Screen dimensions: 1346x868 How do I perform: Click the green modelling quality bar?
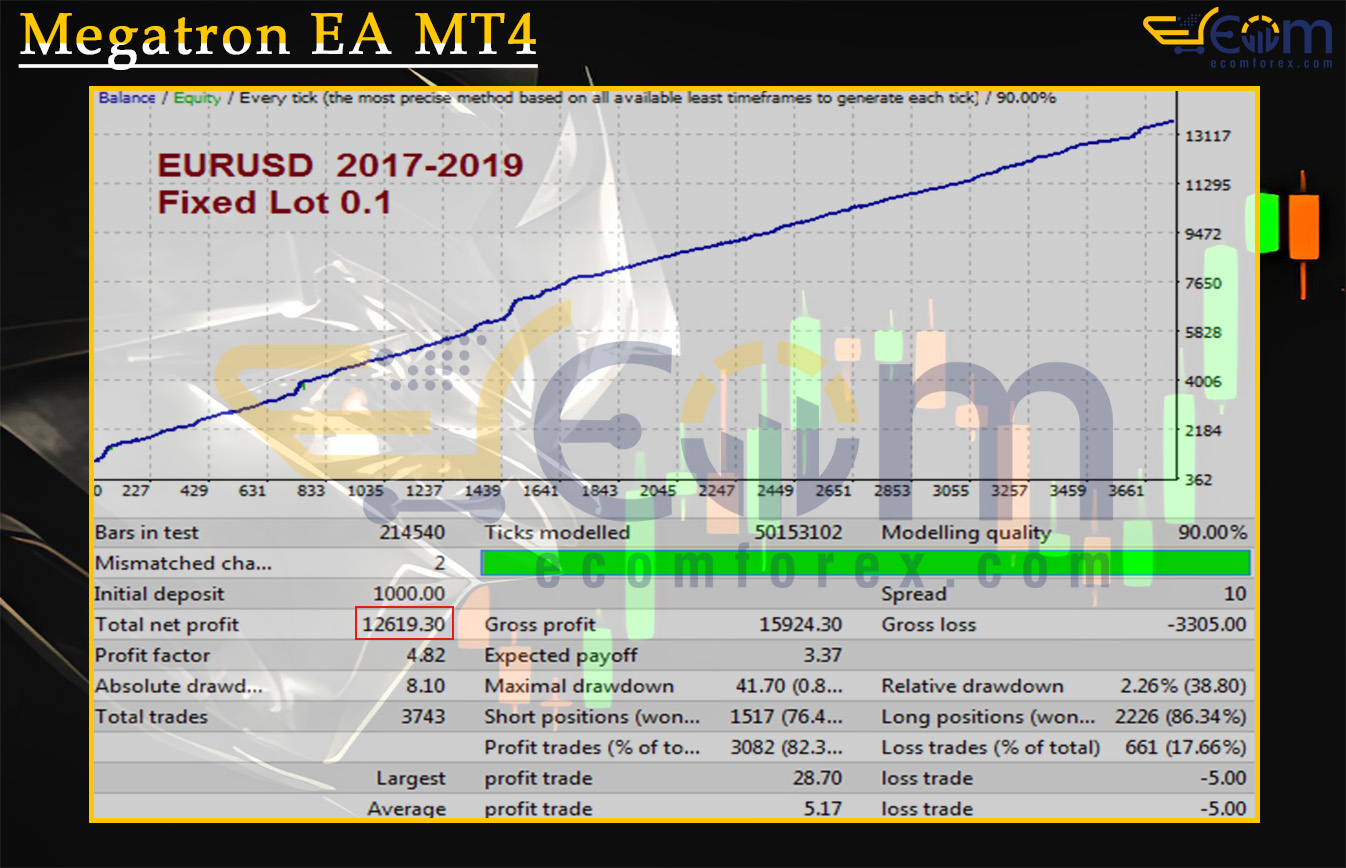pyautogui.click(x=865, y=563)
